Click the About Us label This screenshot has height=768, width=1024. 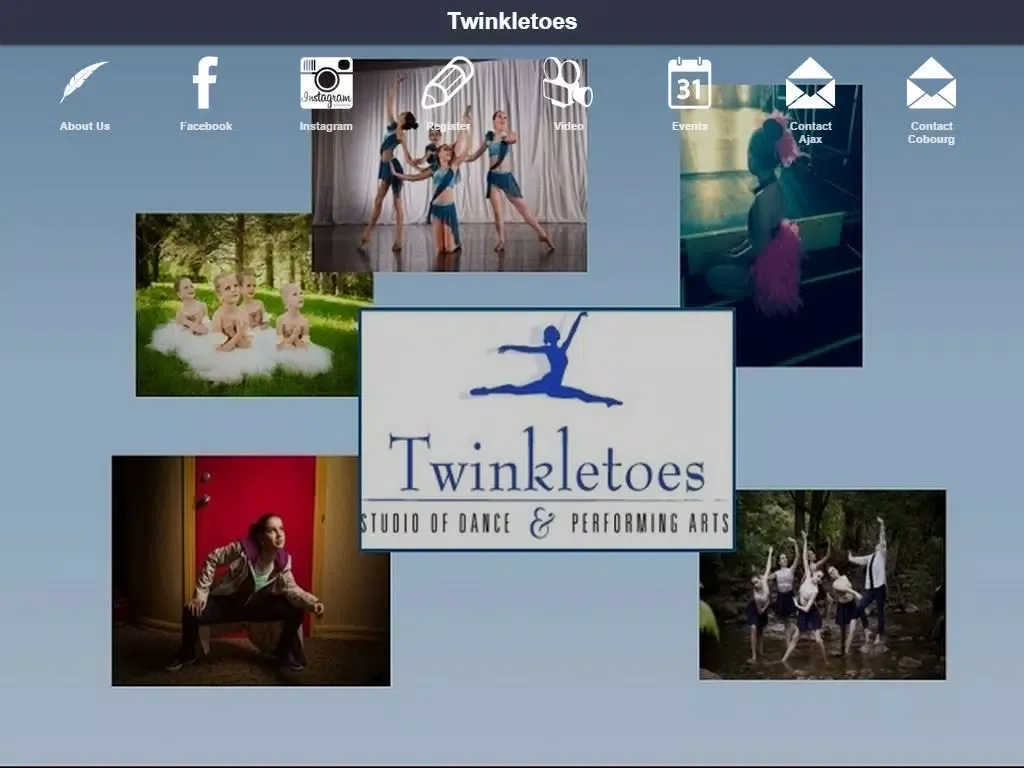(85, 126)
